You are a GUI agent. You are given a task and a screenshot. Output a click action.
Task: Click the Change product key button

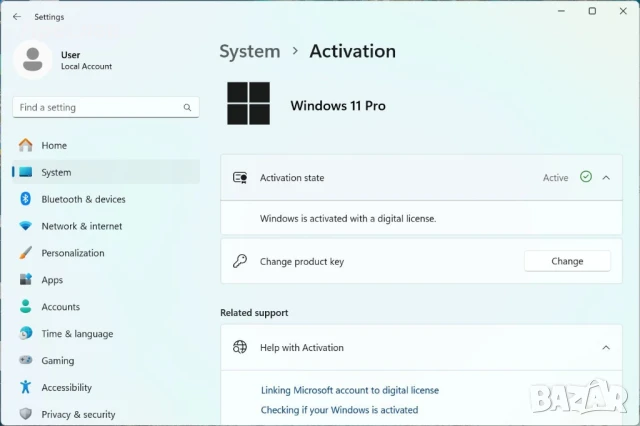click(567, 262)
